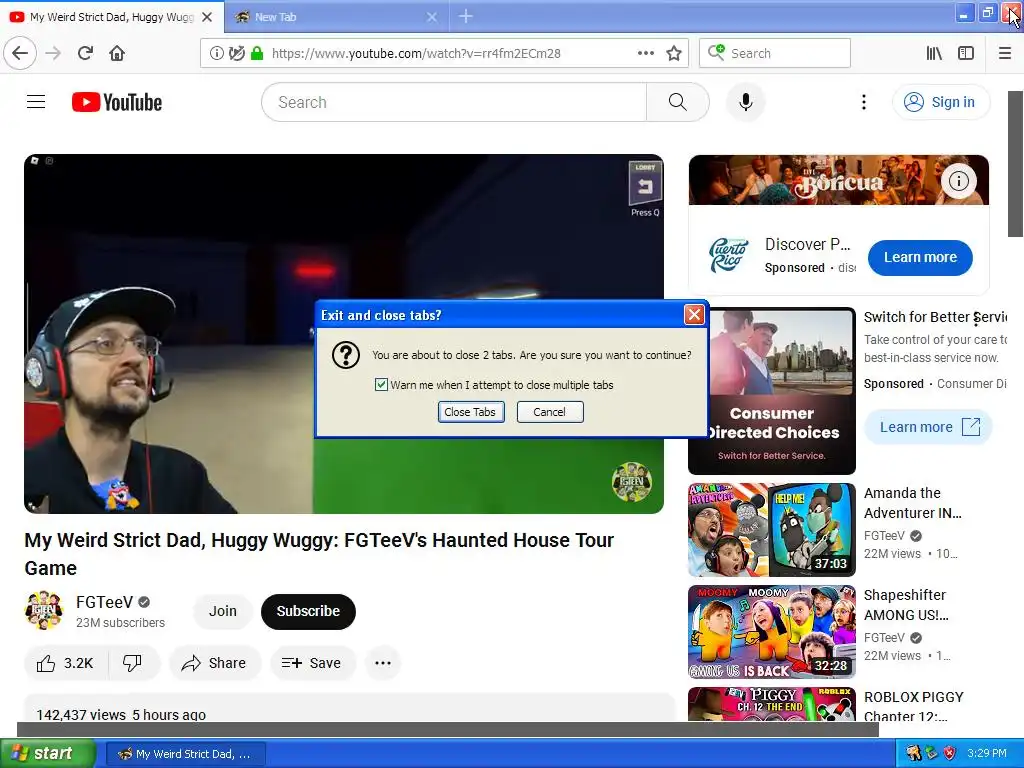1024x768 pixels.
Task: Click the Windows start button
Action: [47, 753]
